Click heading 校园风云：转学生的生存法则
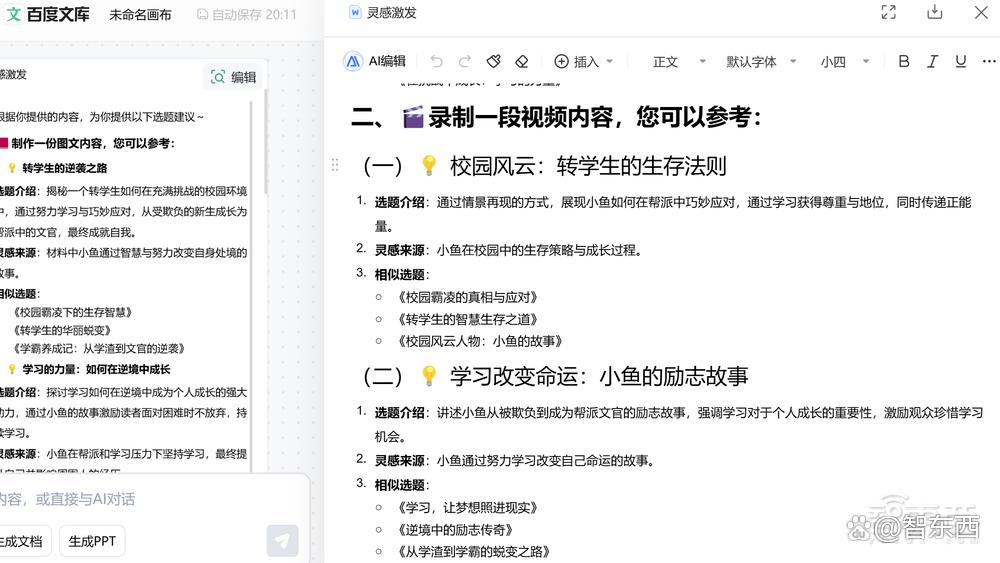The height and width of the screenshot is (563, 1000). [588, 166]
